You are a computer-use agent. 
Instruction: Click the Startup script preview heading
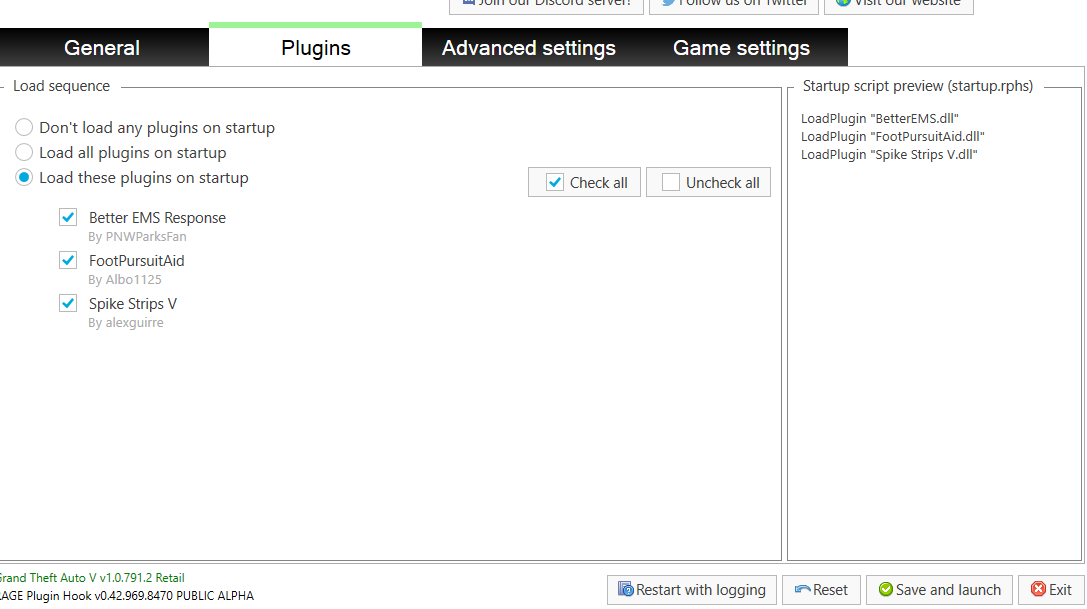[918, 86]
